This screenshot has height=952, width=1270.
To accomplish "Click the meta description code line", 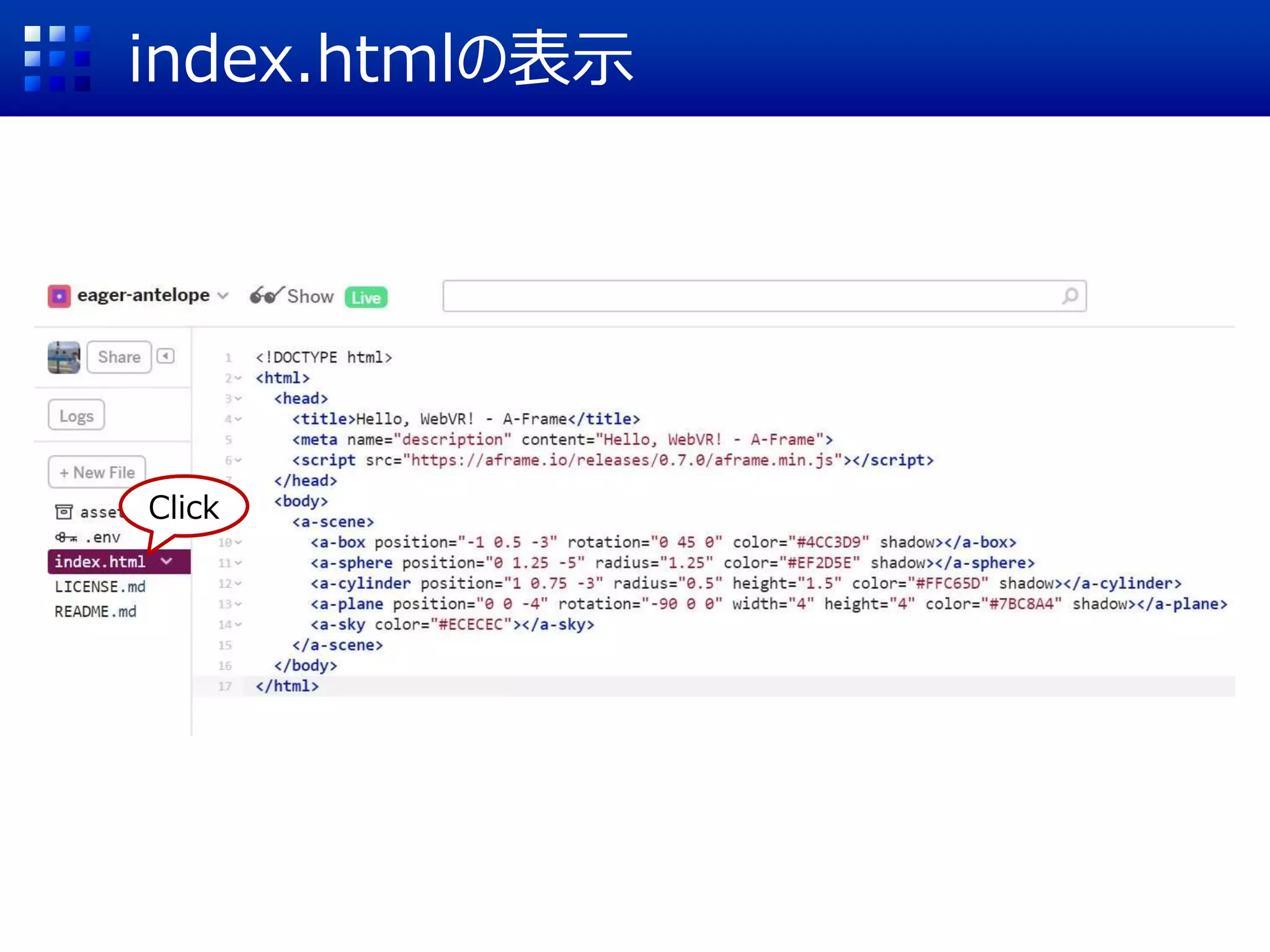I will click(x=562, y=439).
